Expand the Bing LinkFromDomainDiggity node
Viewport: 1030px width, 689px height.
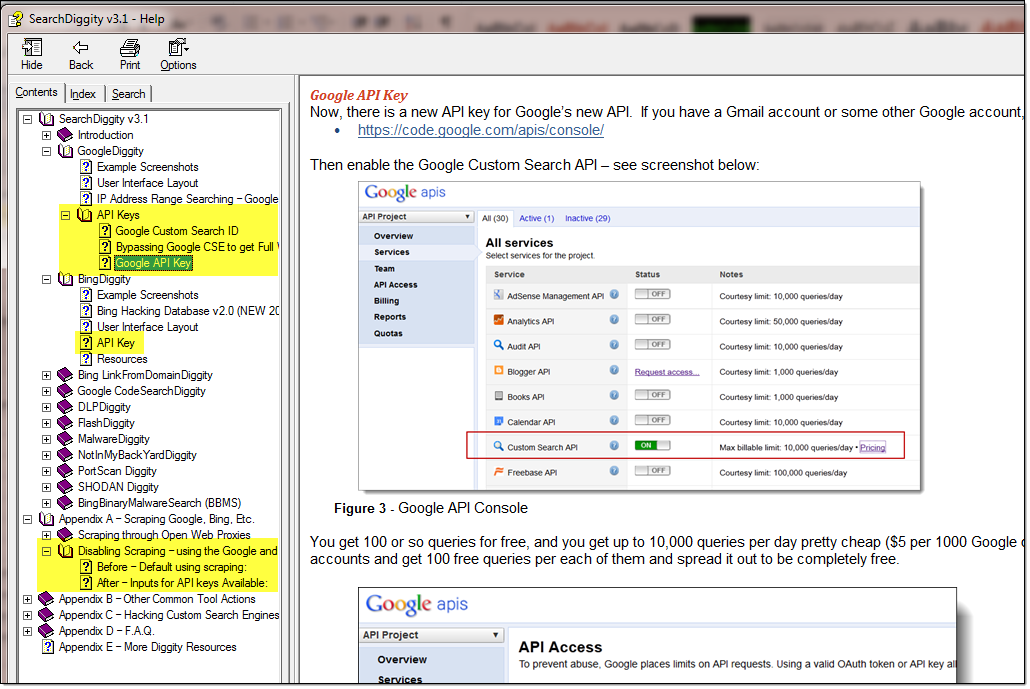[x=46, y=376]
